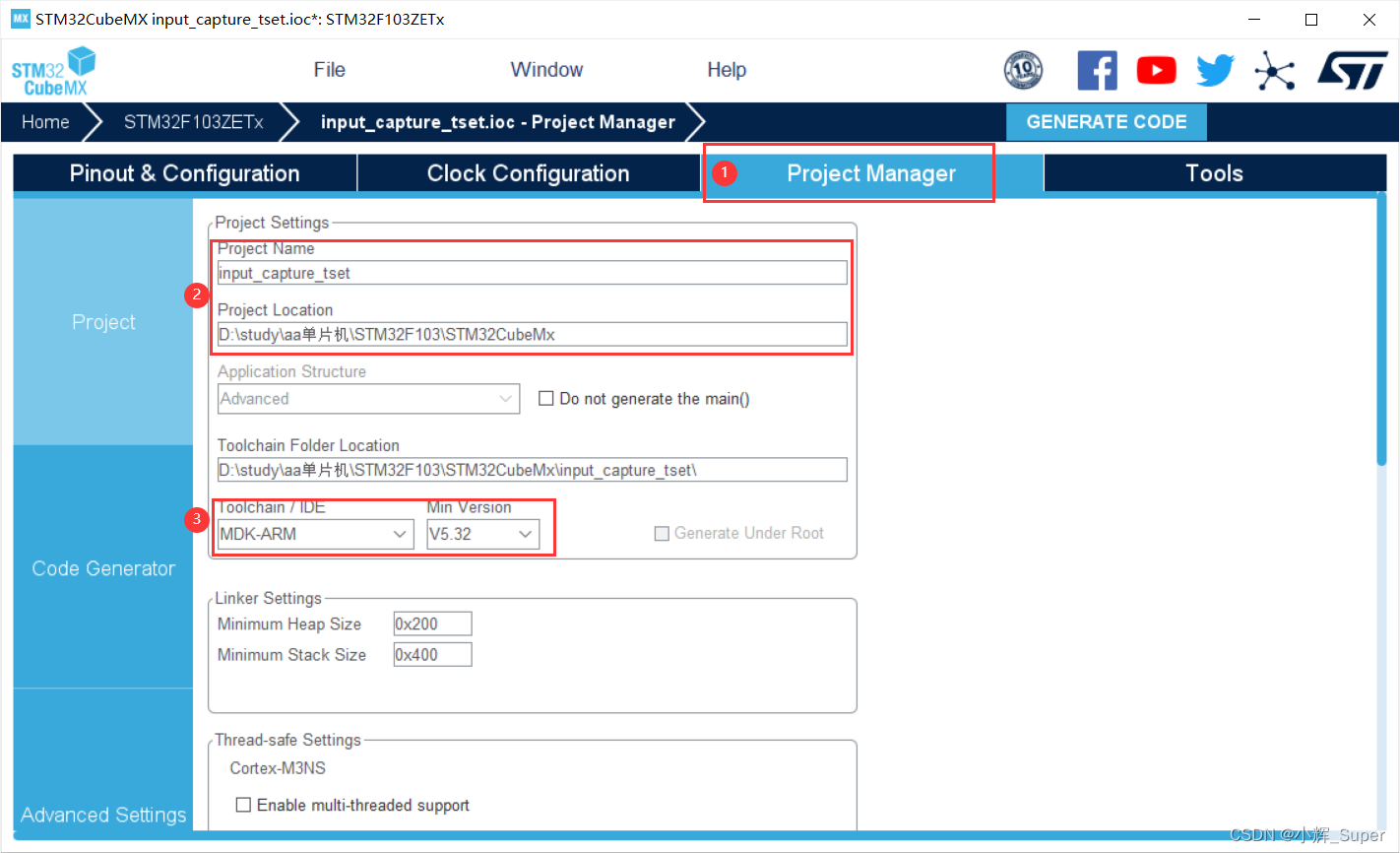Viewport: 1400px width, 853px height.
Task: Click the MX app icon in title bar
Action: pyautogui.click(x=20, y=19)
